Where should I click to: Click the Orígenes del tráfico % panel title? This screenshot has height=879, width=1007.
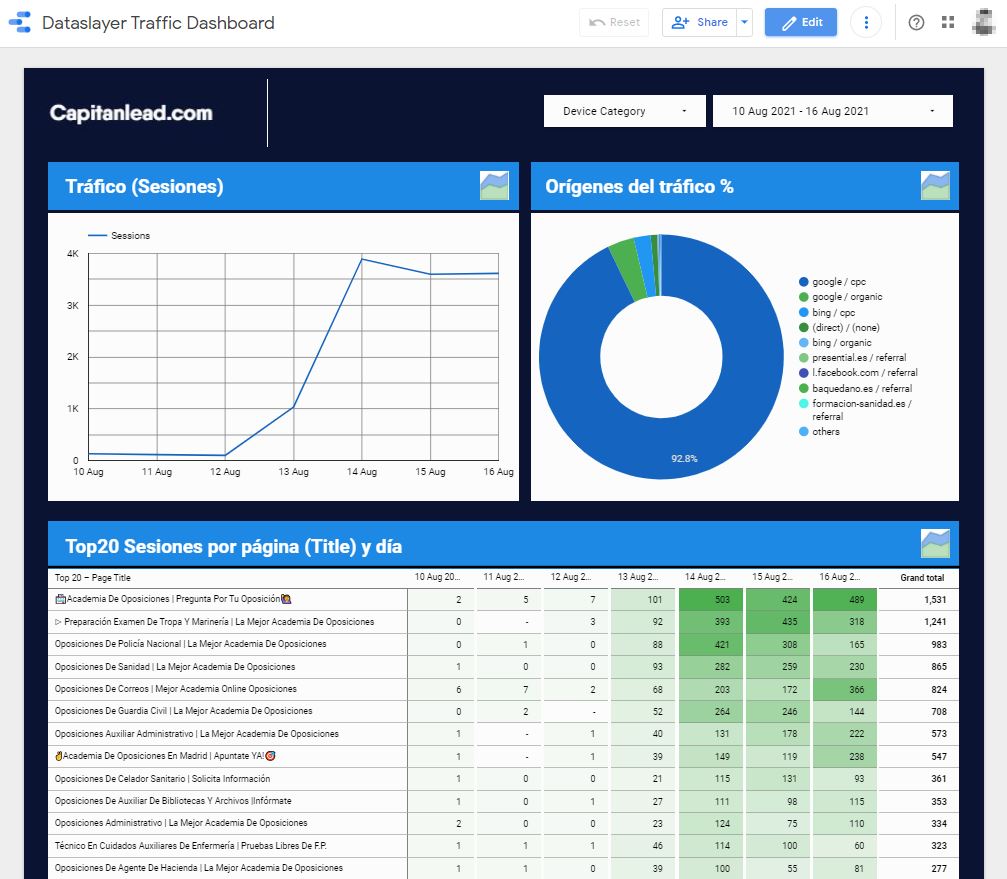coord(639,186)
